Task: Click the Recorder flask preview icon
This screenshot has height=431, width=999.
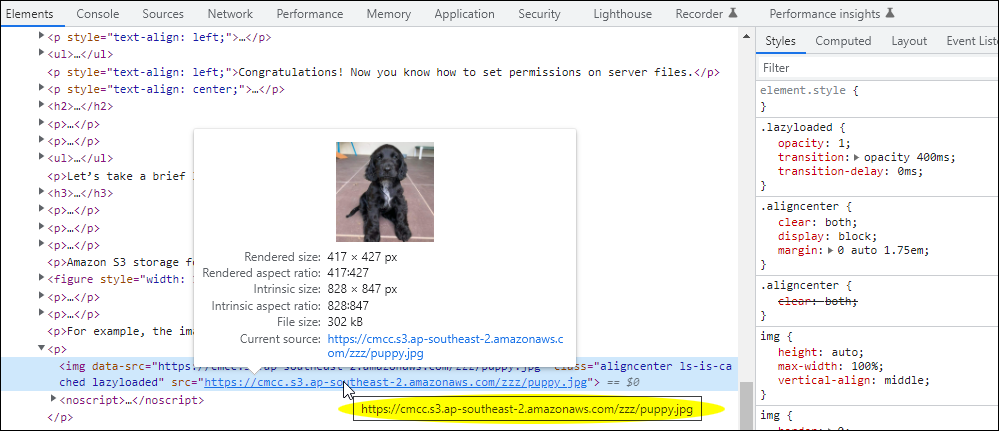Action: [x=733, y=13]
